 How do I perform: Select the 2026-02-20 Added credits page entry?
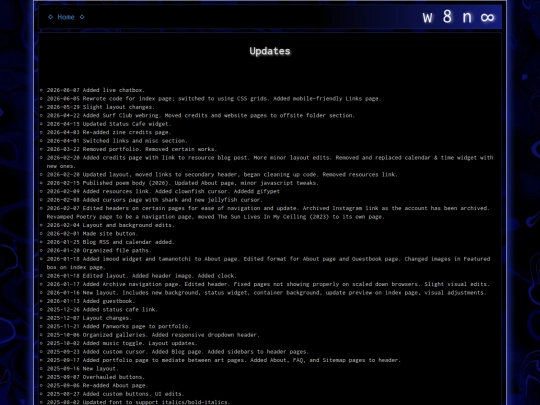tap(270, 162)
